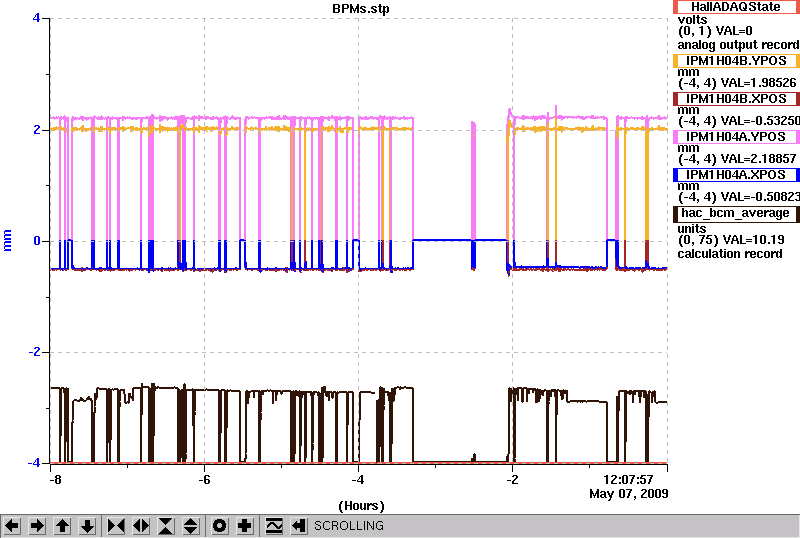This screenshot has height=538, width=800.
Task: Select the IPM1H04A.YPOS pink legend label
Action: [736, 137]
